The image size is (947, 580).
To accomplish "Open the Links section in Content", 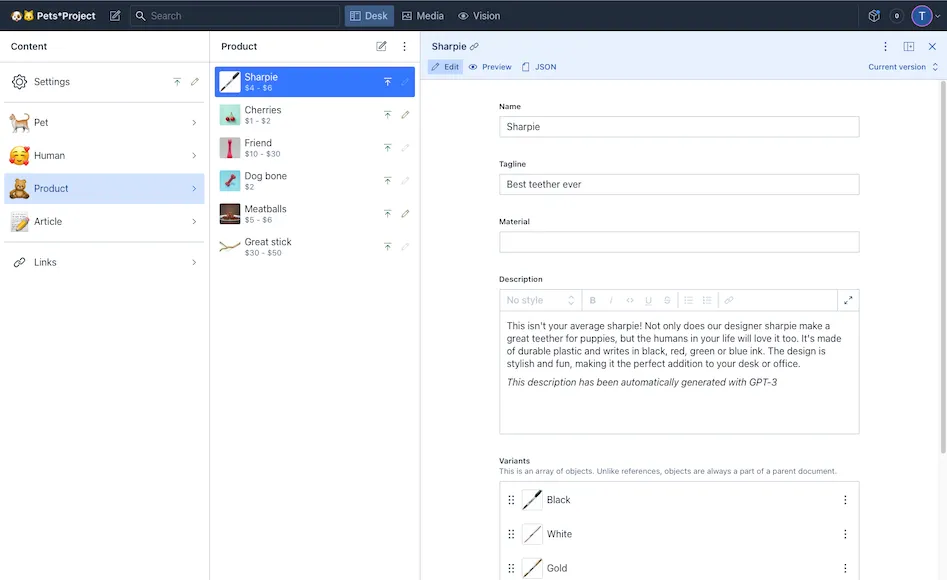I will (x=104, y=262).
